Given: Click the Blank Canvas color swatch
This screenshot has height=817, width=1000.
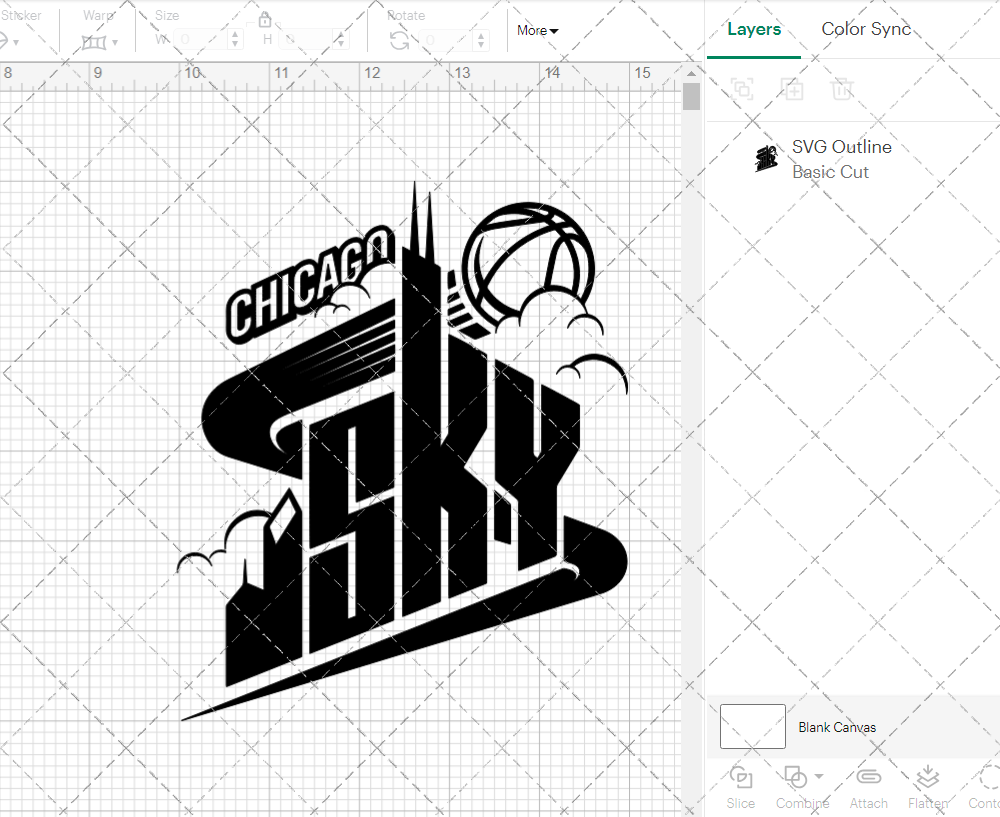Looking at the screenshot, I should pos(752,727).
